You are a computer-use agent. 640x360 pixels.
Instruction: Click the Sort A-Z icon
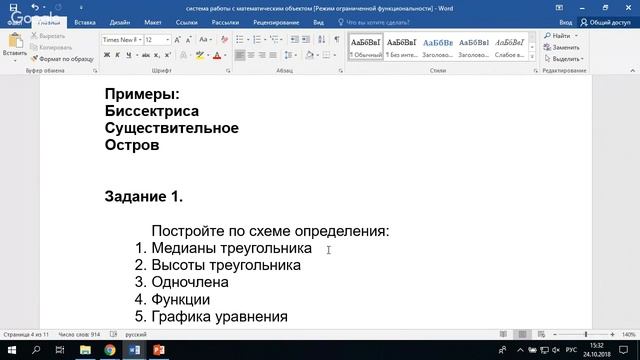pos(322,40)
